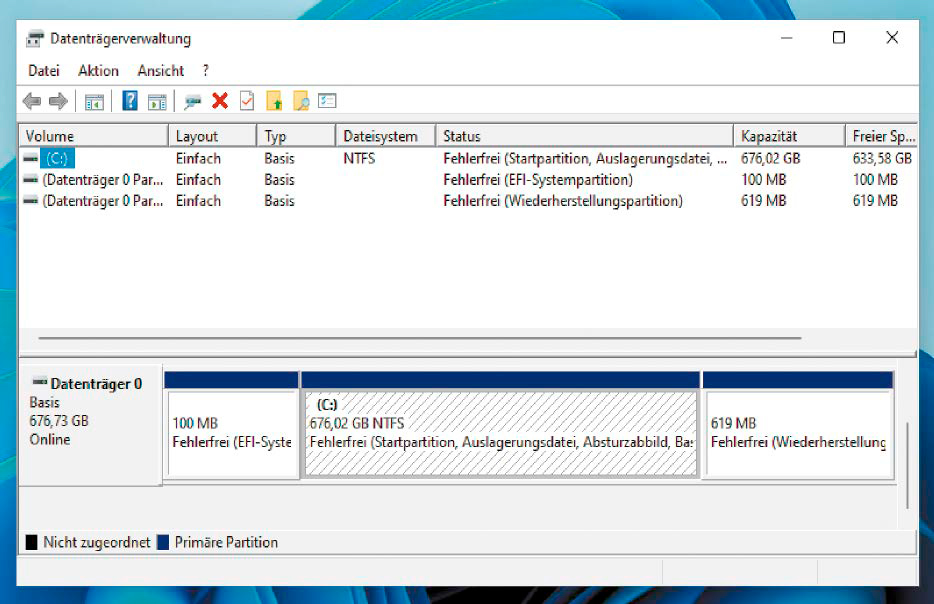Click drive icon of EFI-Systempartition row
Image resolution: width=934 pixels, height=604 pixels.
[x=30, y=179]
